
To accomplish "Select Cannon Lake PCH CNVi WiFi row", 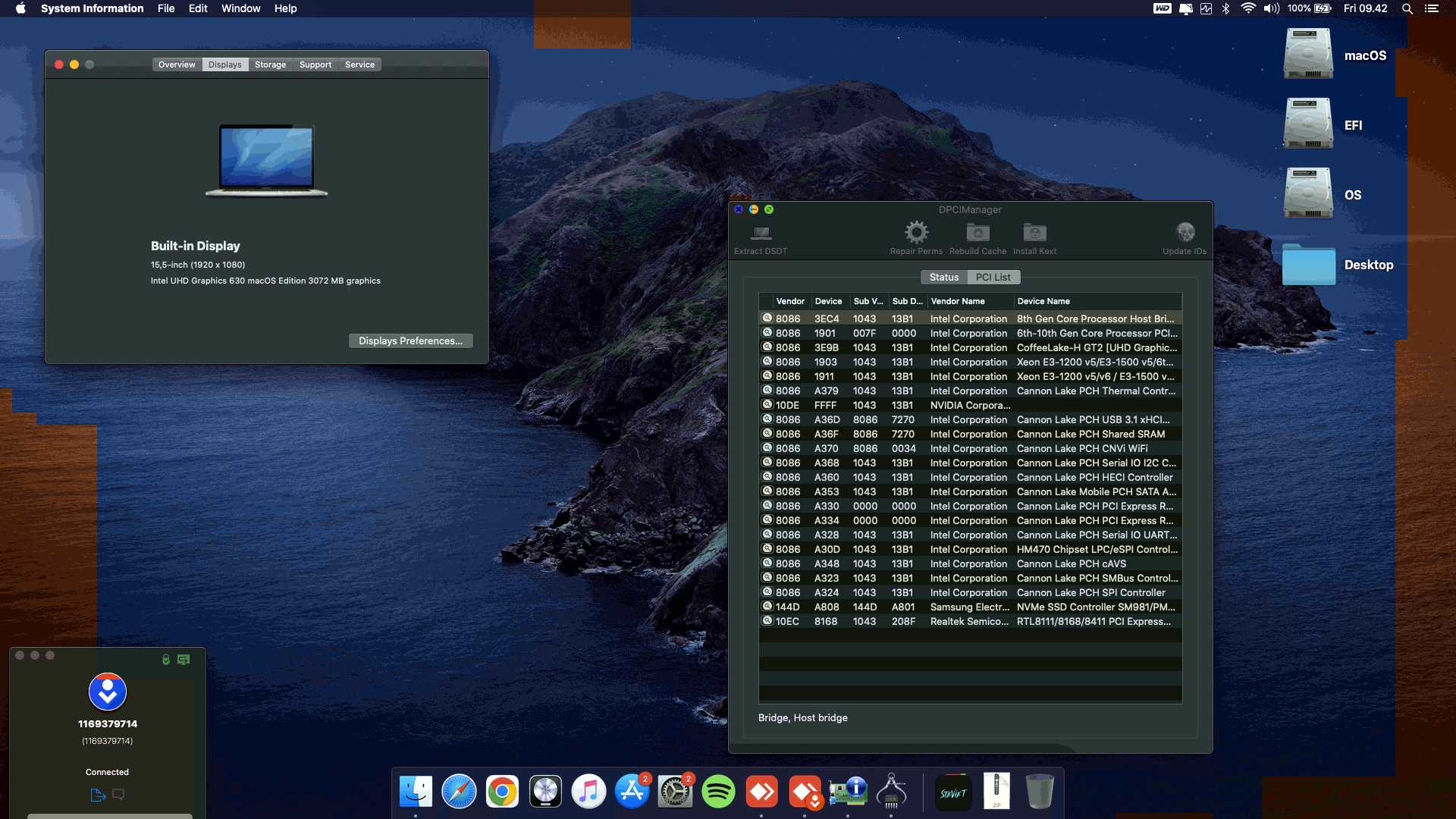I will [970, 449].
